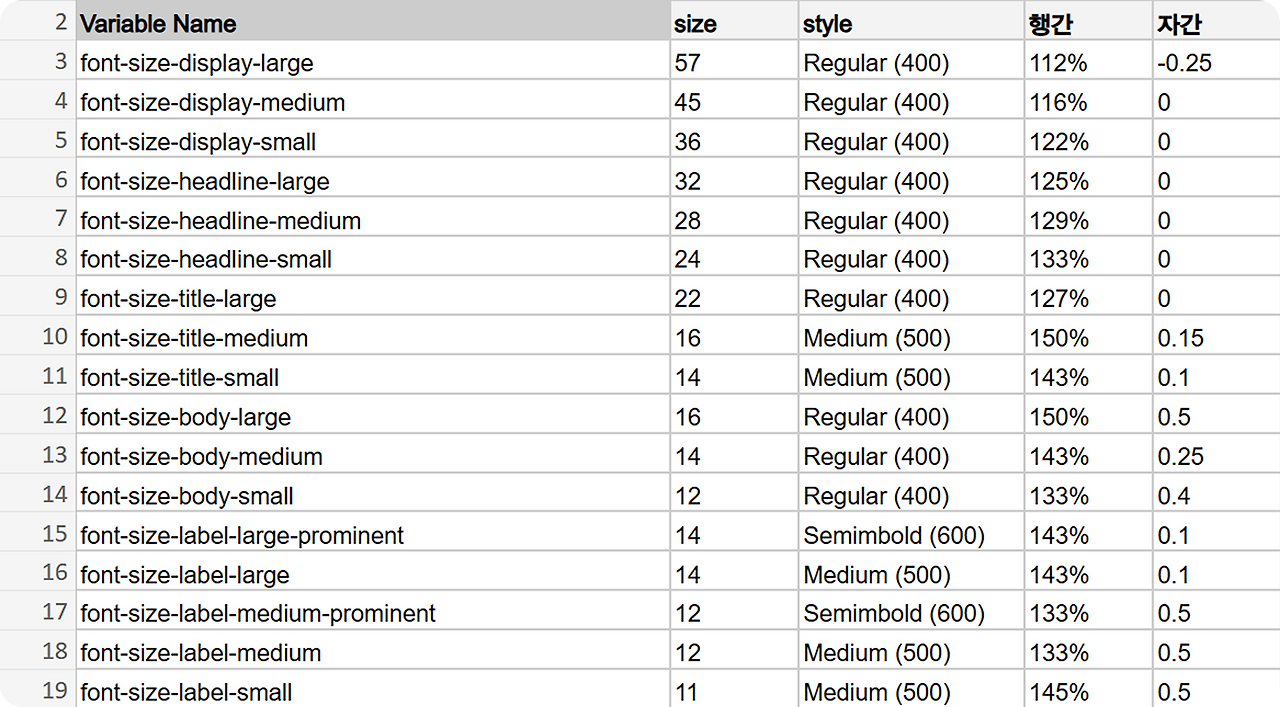This screenshot has width=1280, height=707.
Task: Select the 145% cell in row 19
Action: (1088, 690)
